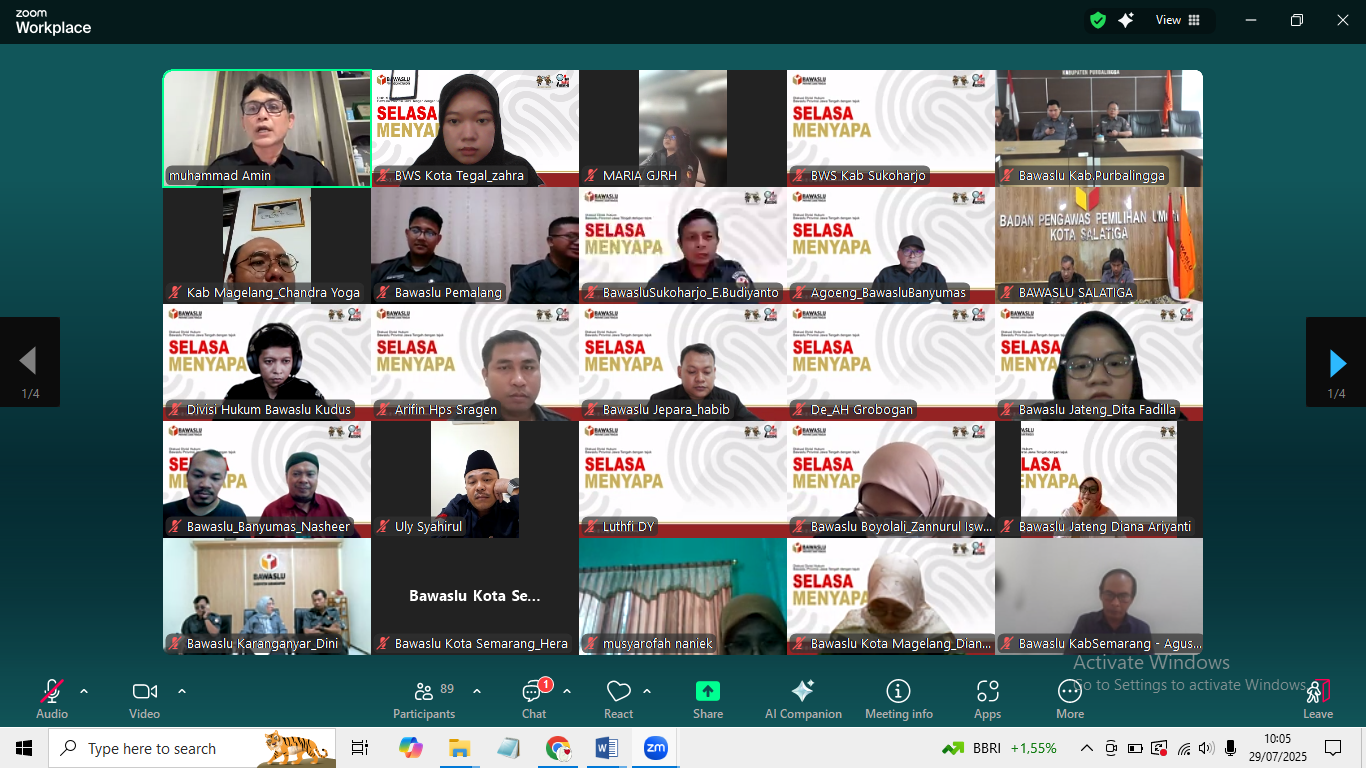Image resolution: width=1366 pixels, height=768 pixels.
Task: Open the React emoji picker
Action: [618, 697]
